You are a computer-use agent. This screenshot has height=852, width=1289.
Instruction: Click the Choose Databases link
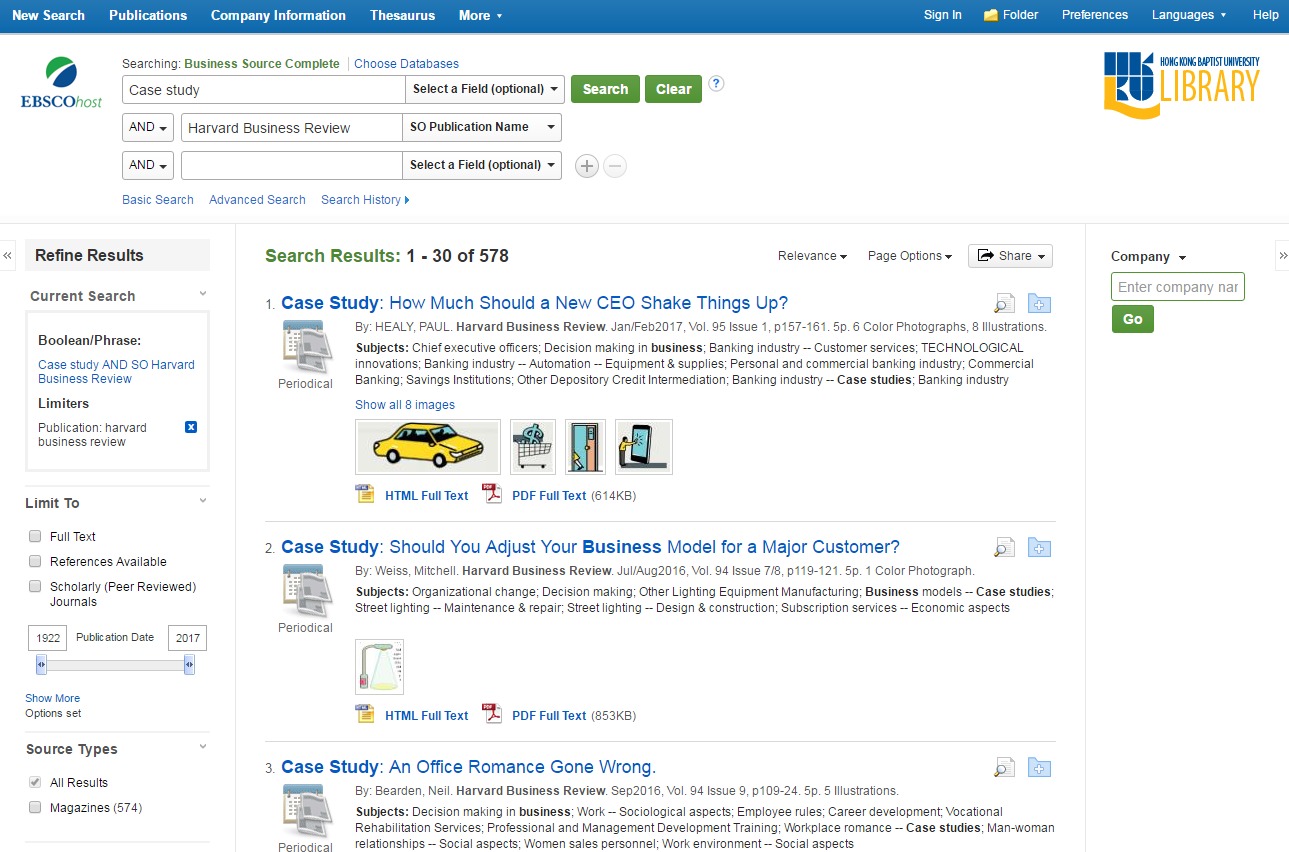(406, 64)
